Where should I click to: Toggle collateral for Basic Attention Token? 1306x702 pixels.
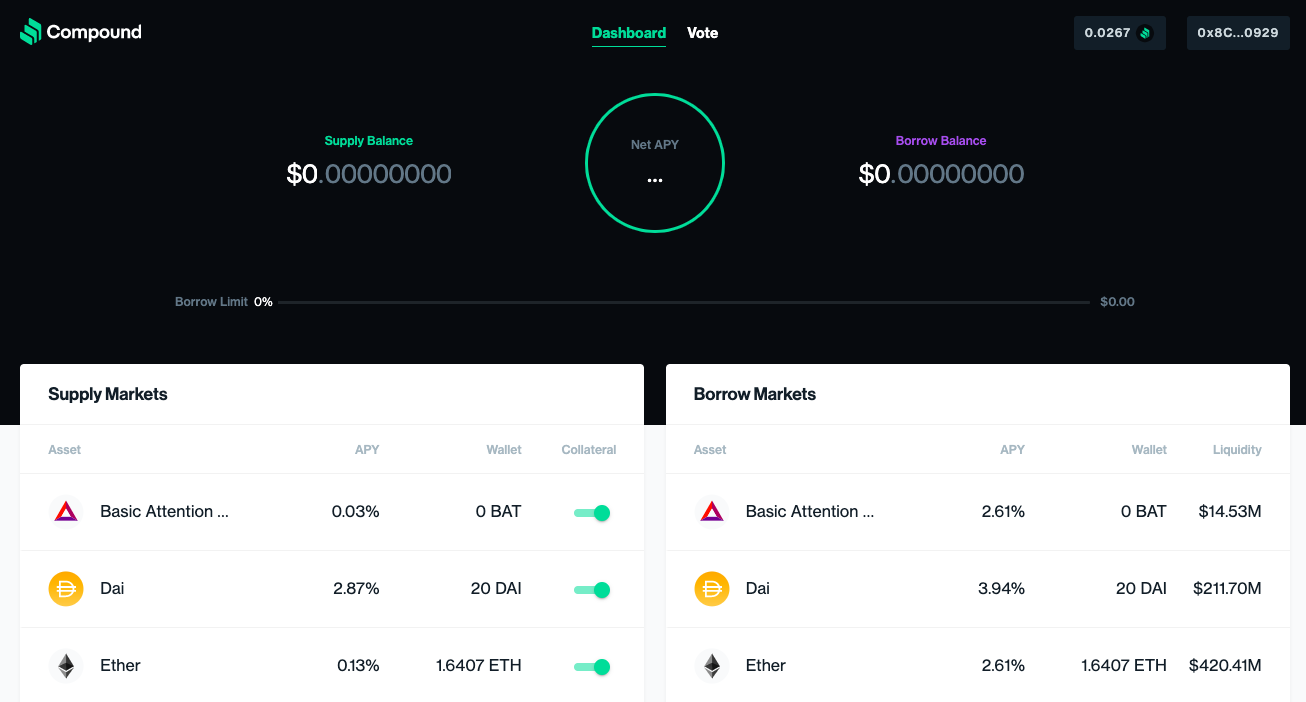click(592, 513)
